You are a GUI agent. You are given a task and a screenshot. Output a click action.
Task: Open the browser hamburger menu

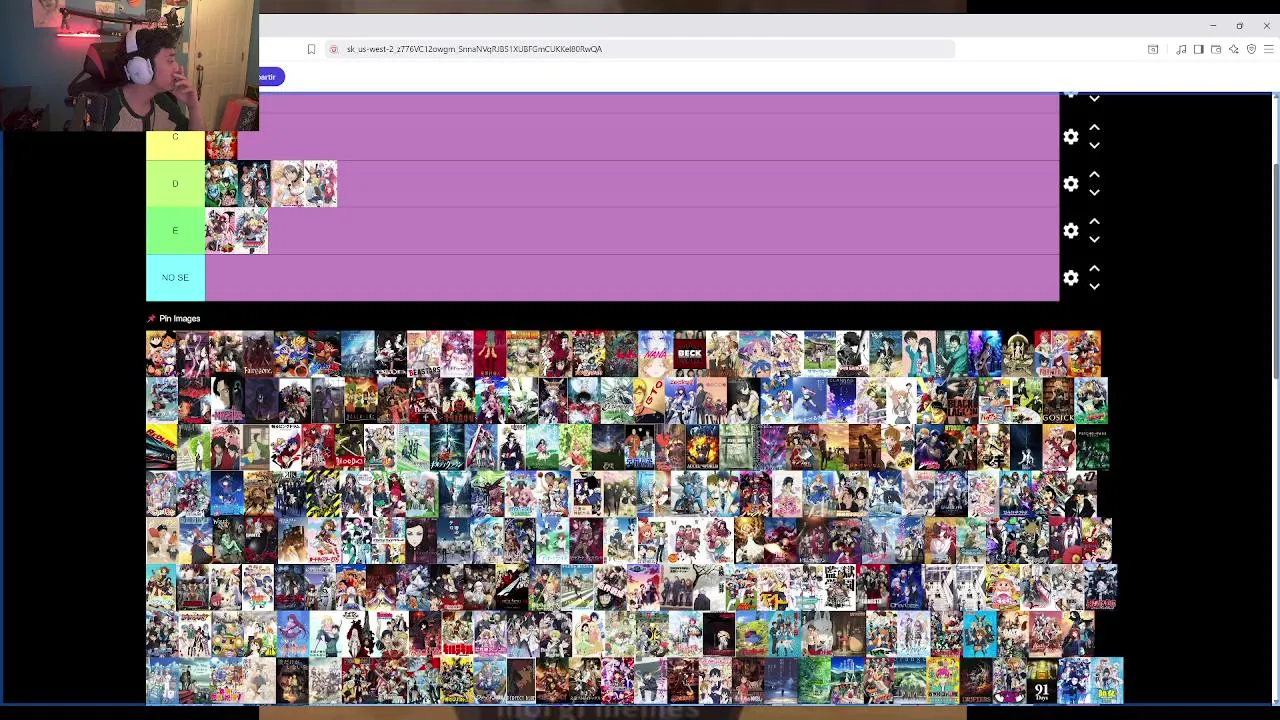[x=1268, y=49]
